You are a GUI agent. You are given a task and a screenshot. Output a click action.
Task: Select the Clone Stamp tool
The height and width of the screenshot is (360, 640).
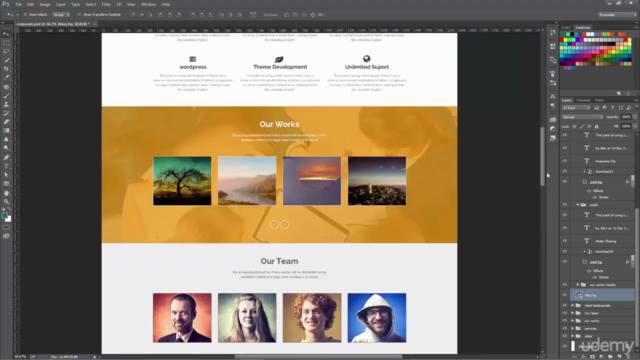pos(6,104)
